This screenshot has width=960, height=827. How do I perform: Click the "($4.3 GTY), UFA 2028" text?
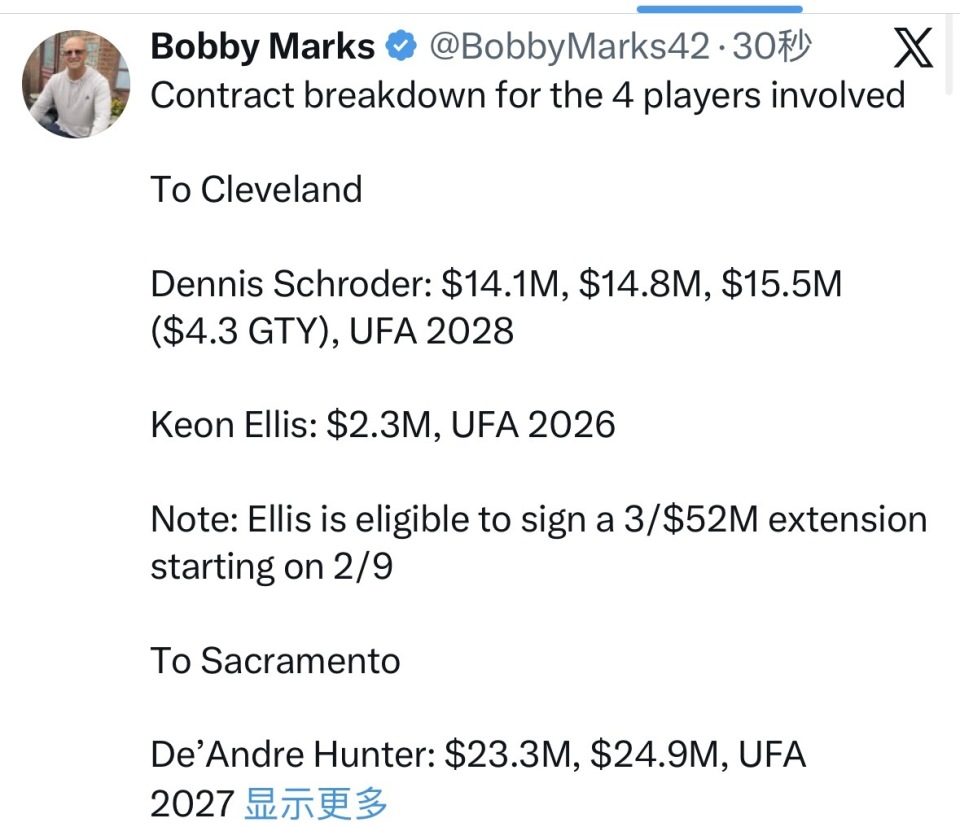pos(332,331)
